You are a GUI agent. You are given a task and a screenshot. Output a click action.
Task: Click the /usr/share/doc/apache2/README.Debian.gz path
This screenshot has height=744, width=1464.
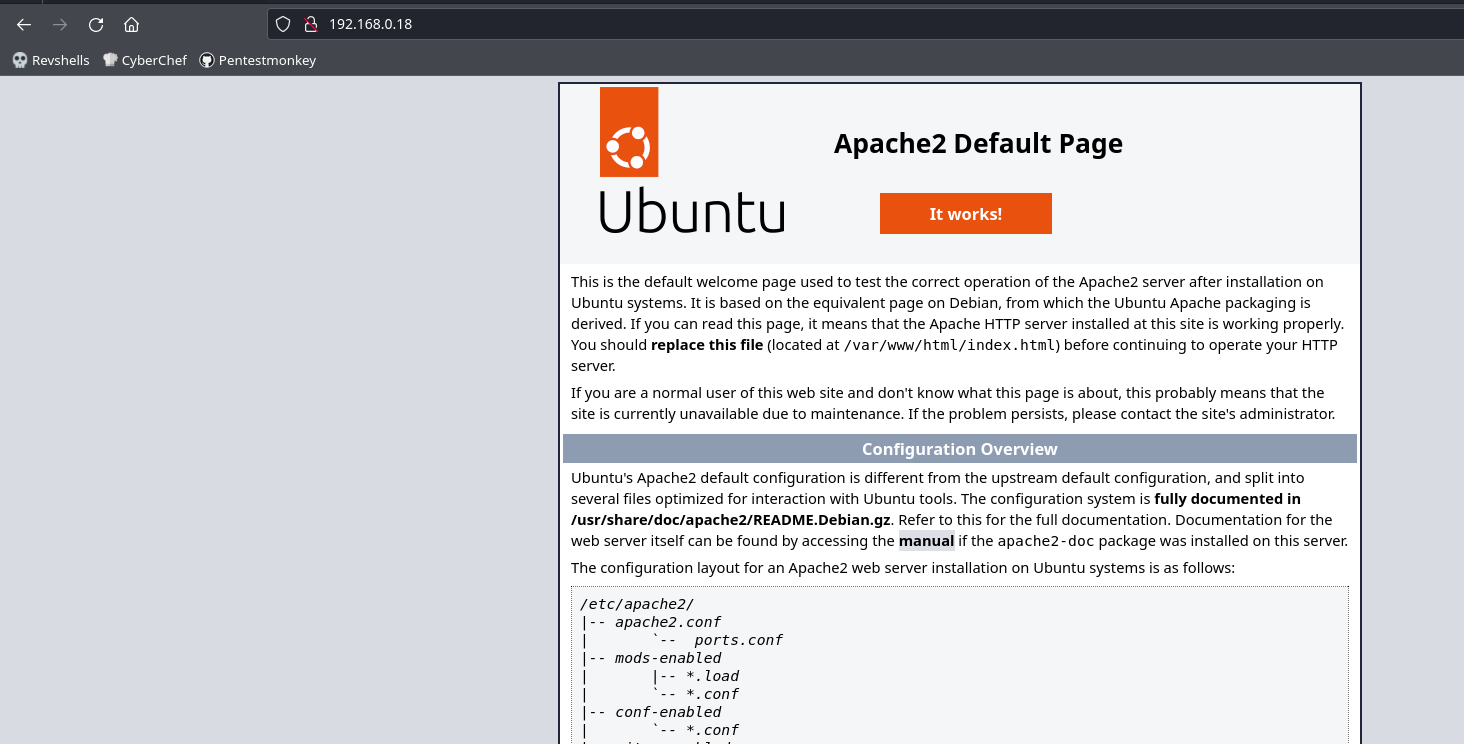point(732,520)
